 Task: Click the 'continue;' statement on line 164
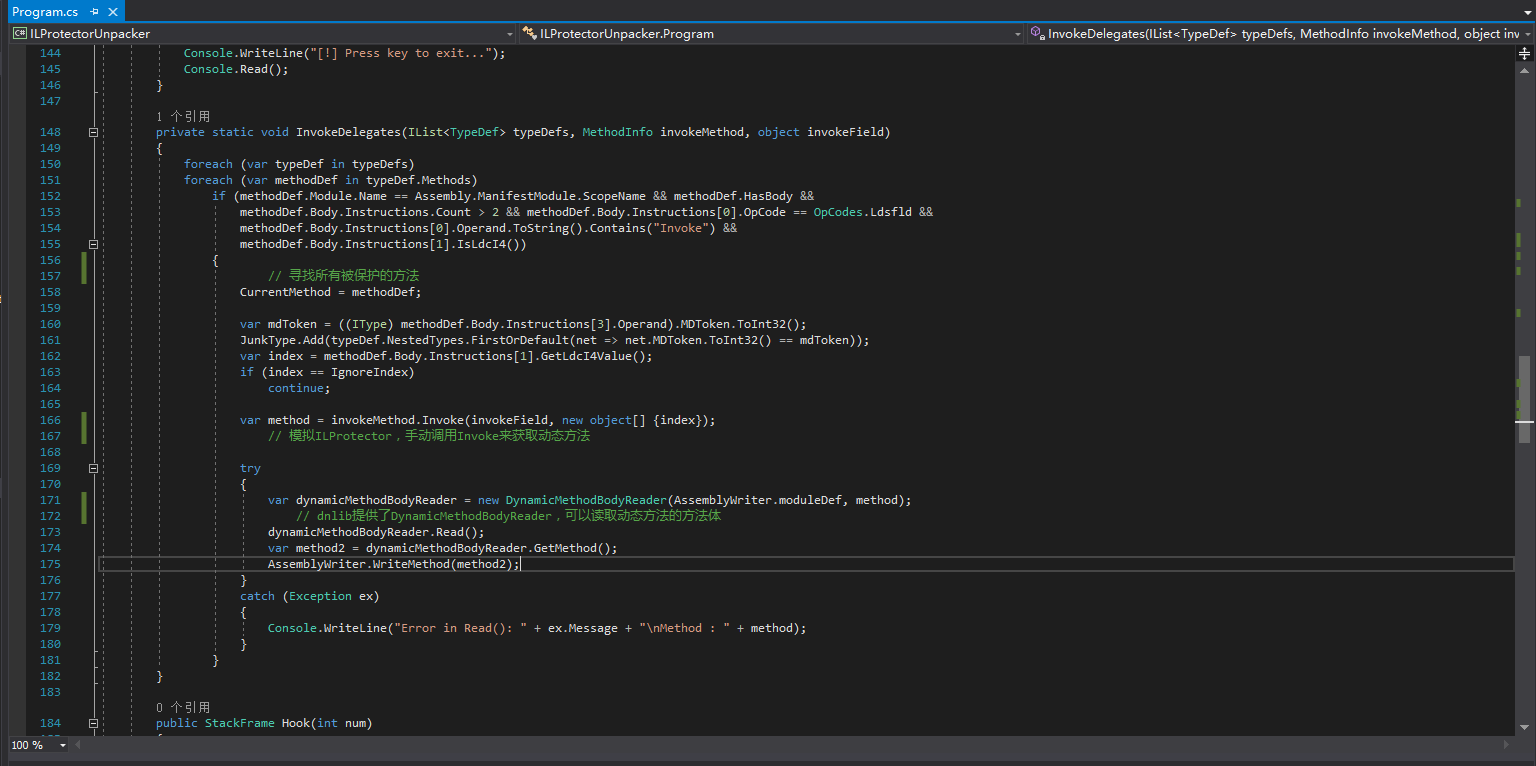(x=299, y=388)
